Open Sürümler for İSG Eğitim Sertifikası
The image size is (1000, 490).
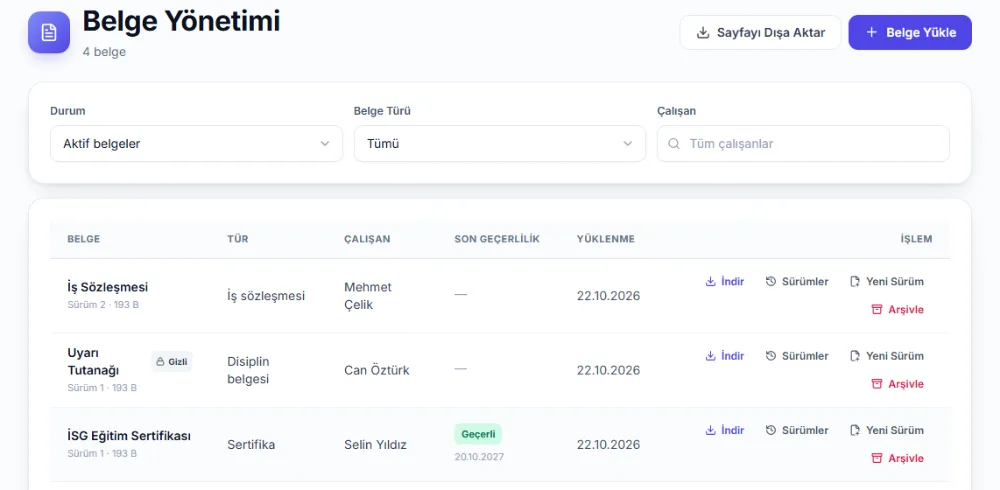(797, 431)
